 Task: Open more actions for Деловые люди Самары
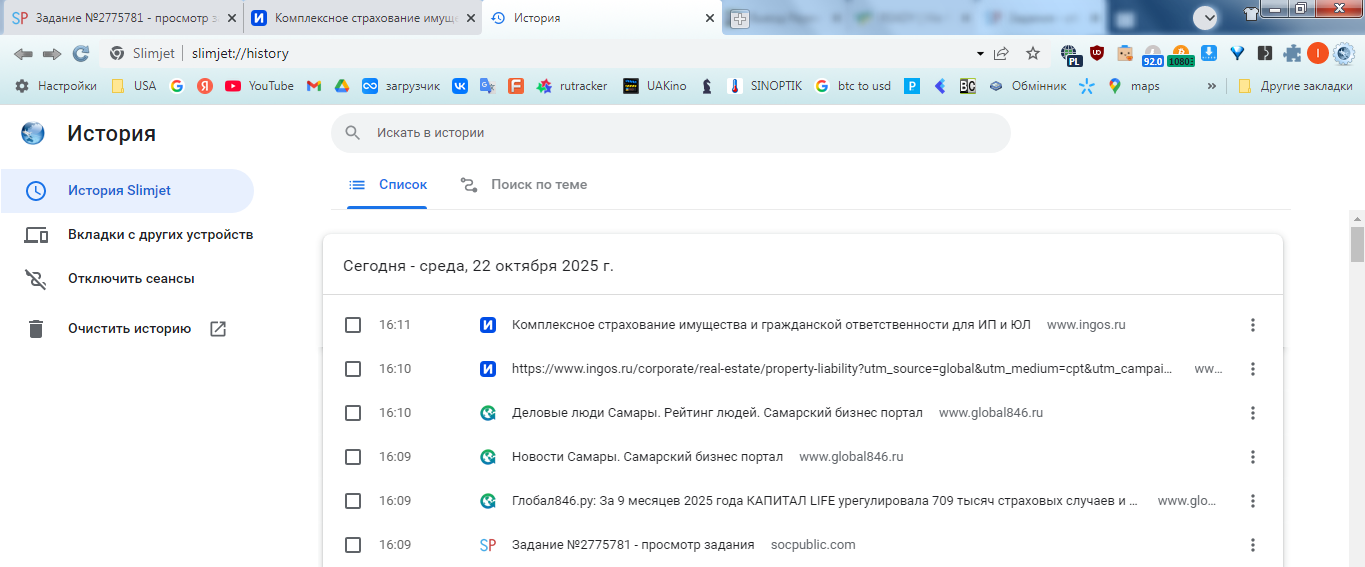[1253, 413]
